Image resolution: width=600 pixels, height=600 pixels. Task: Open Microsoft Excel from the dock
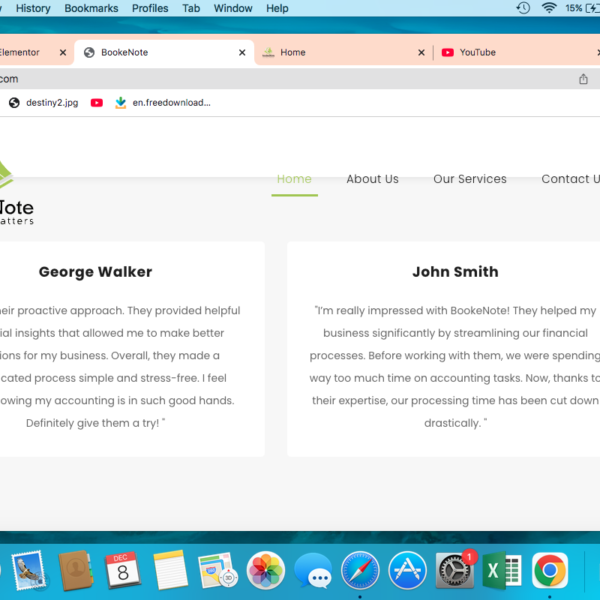click(502, 571)
